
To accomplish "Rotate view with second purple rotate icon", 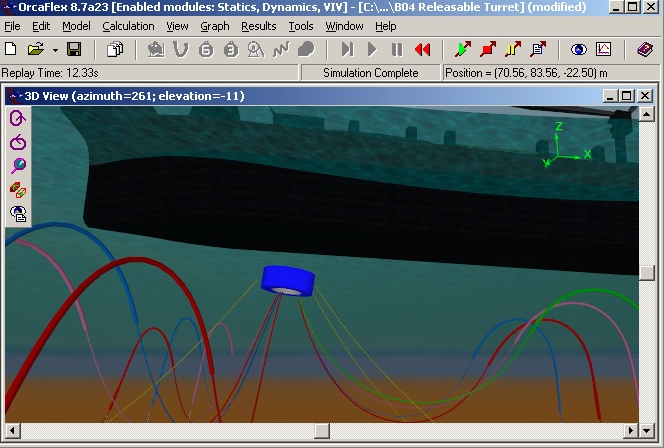I will [x=18, y=143].
